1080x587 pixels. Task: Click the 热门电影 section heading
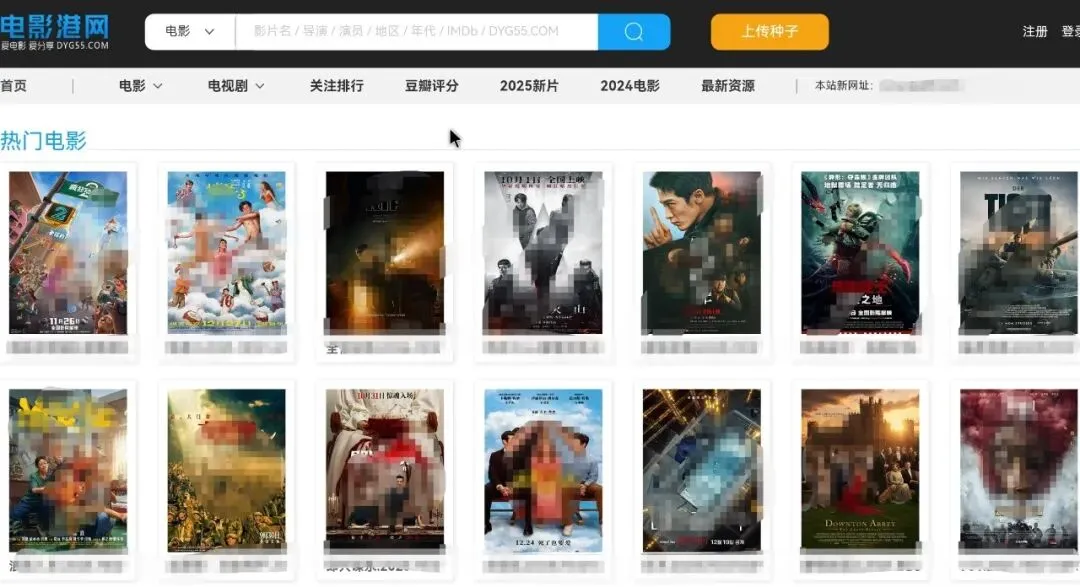pos(43,141)
